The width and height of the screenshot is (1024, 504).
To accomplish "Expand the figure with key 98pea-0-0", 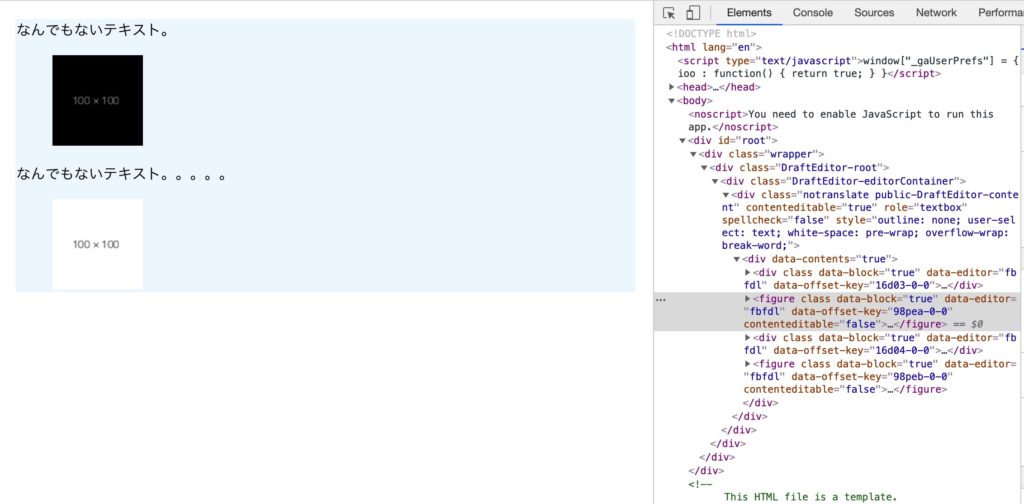I will [748, 298].
